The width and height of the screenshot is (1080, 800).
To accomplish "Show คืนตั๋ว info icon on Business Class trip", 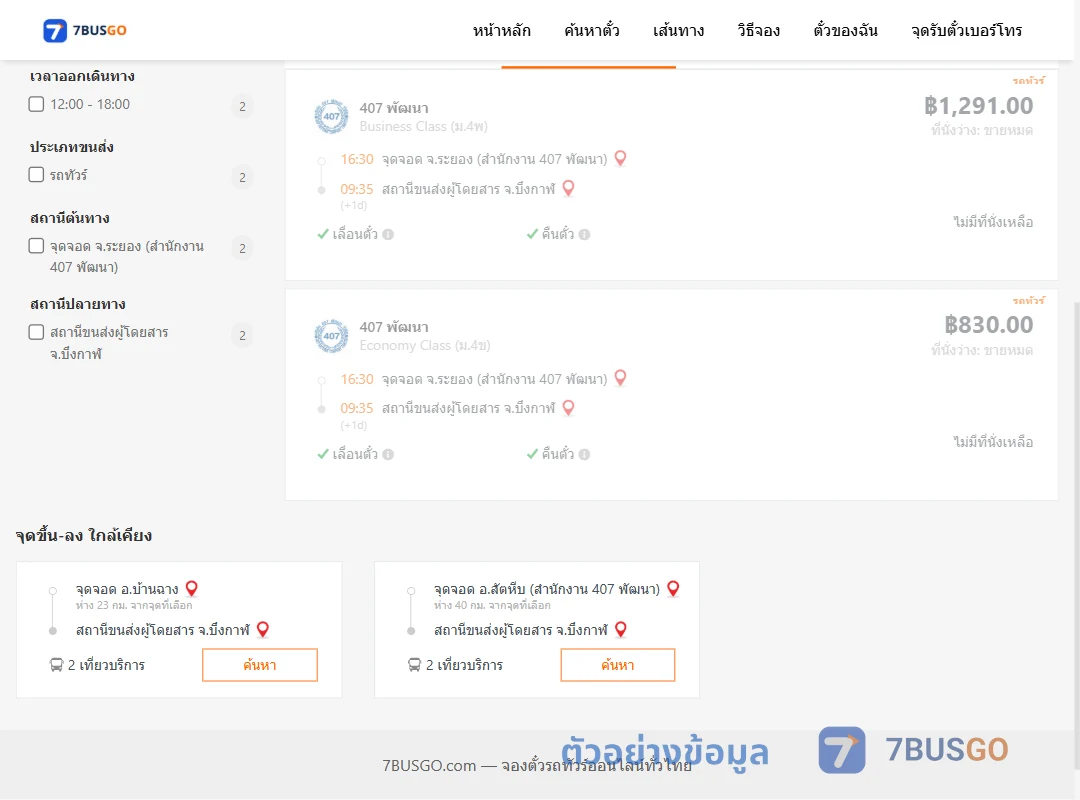I will coord(584,234).
